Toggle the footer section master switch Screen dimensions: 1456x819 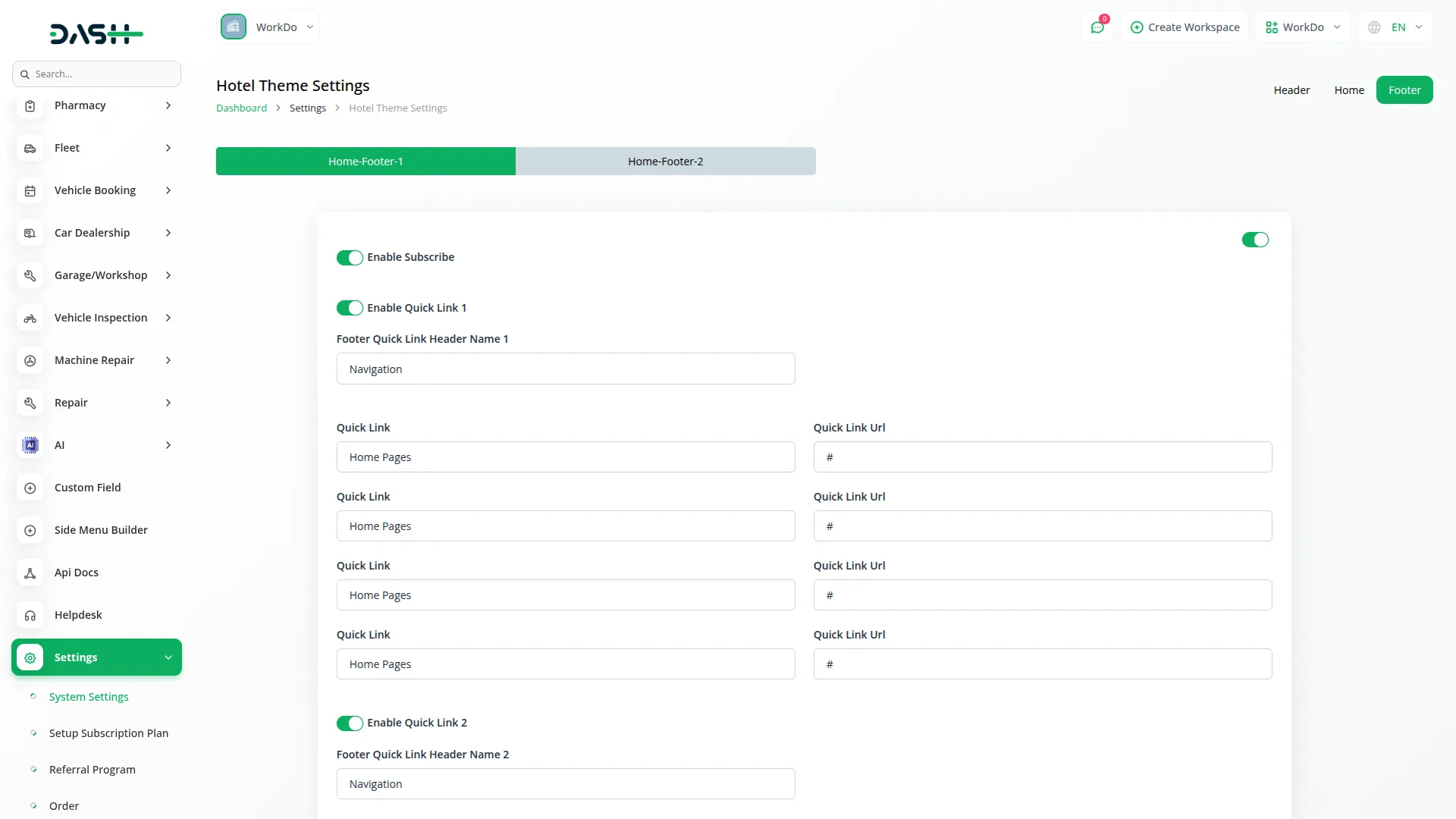(1255, 240)
